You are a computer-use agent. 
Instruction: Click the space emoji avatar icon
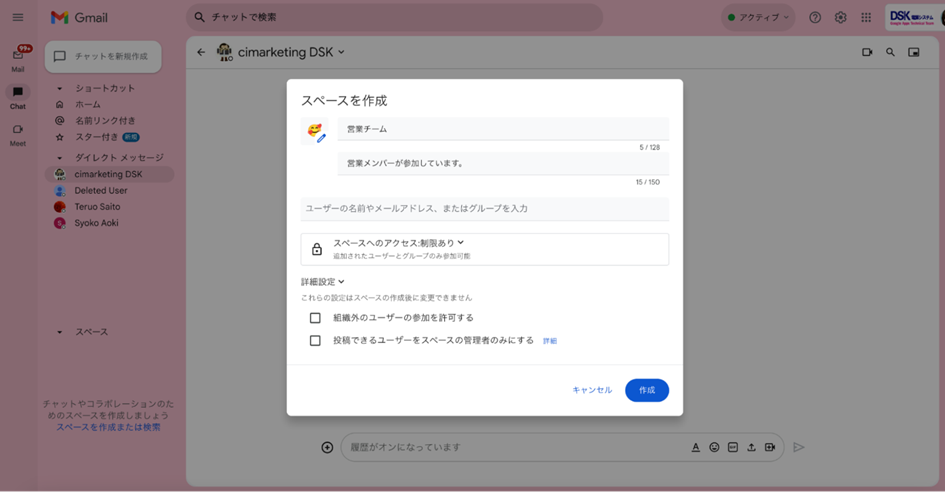point(316,132)
